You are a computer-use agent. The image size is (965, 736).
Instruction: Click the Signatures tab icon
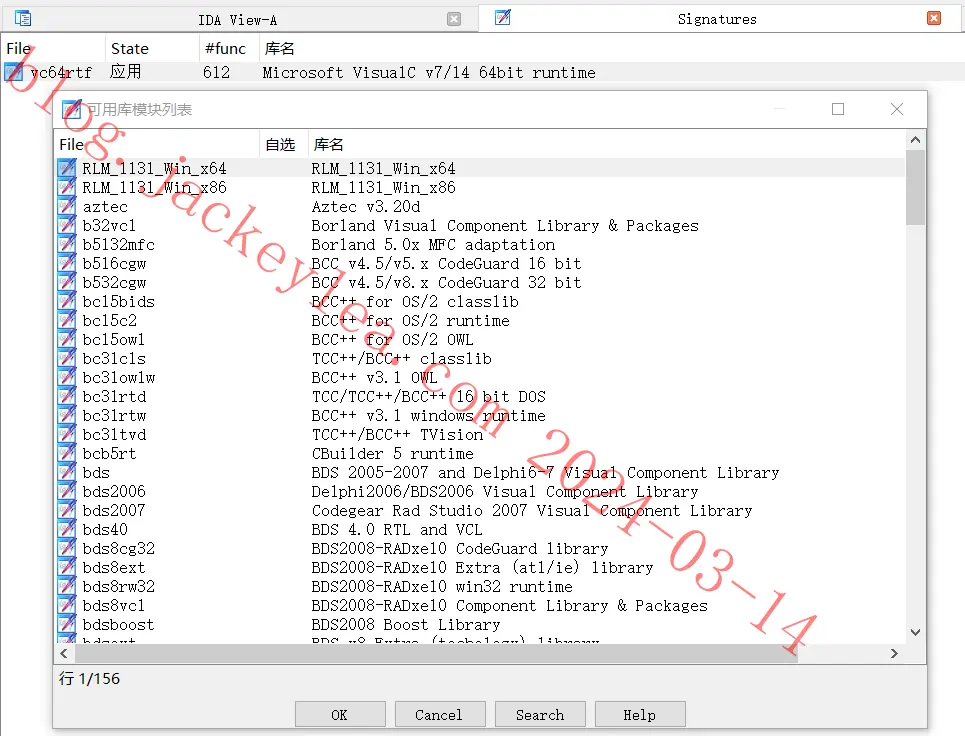click(503, 18)
